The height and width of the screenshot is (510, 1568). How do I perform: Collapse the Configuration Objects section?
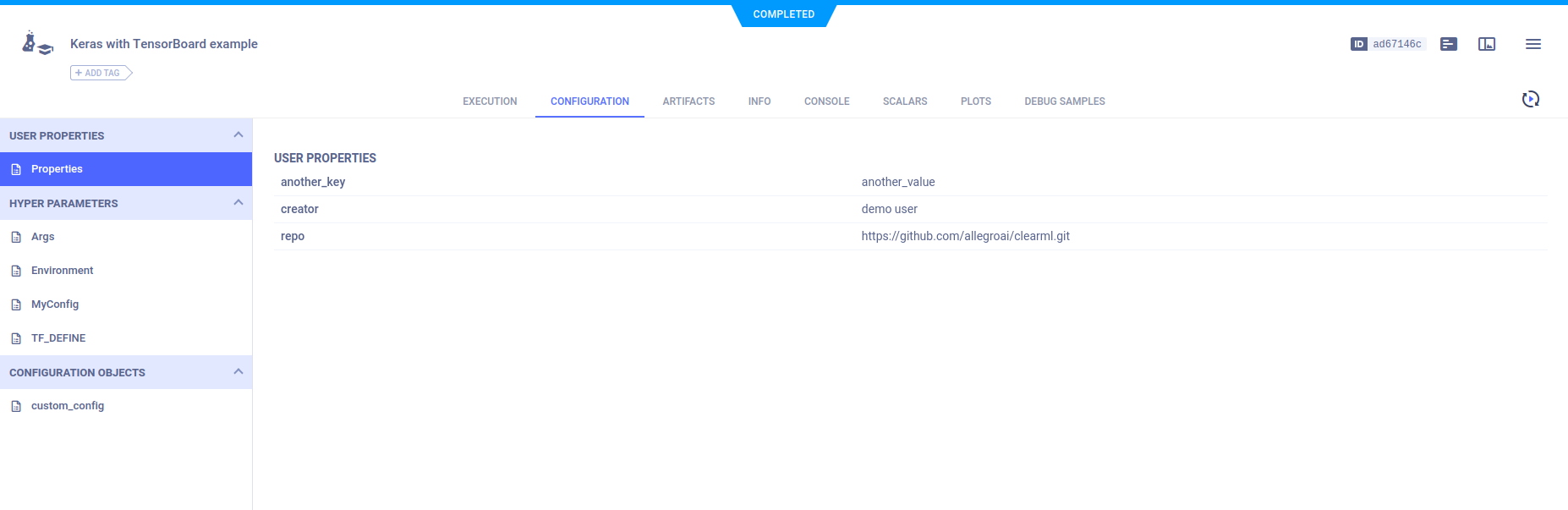(238, 372)
